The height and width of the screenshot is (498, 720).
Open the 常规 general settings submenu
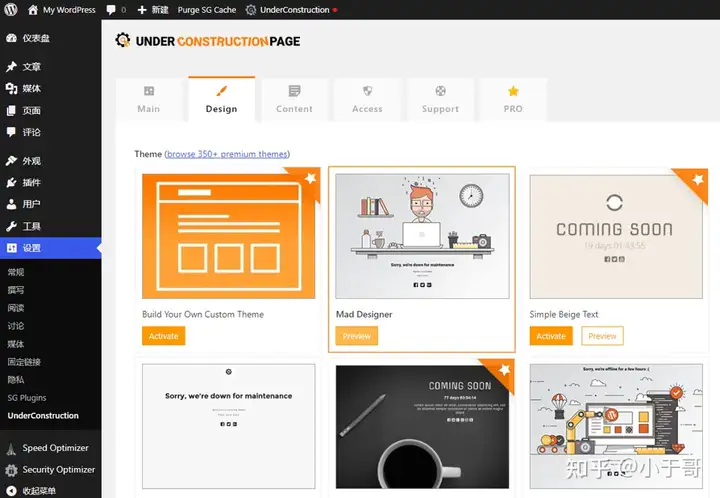point(16,272)
